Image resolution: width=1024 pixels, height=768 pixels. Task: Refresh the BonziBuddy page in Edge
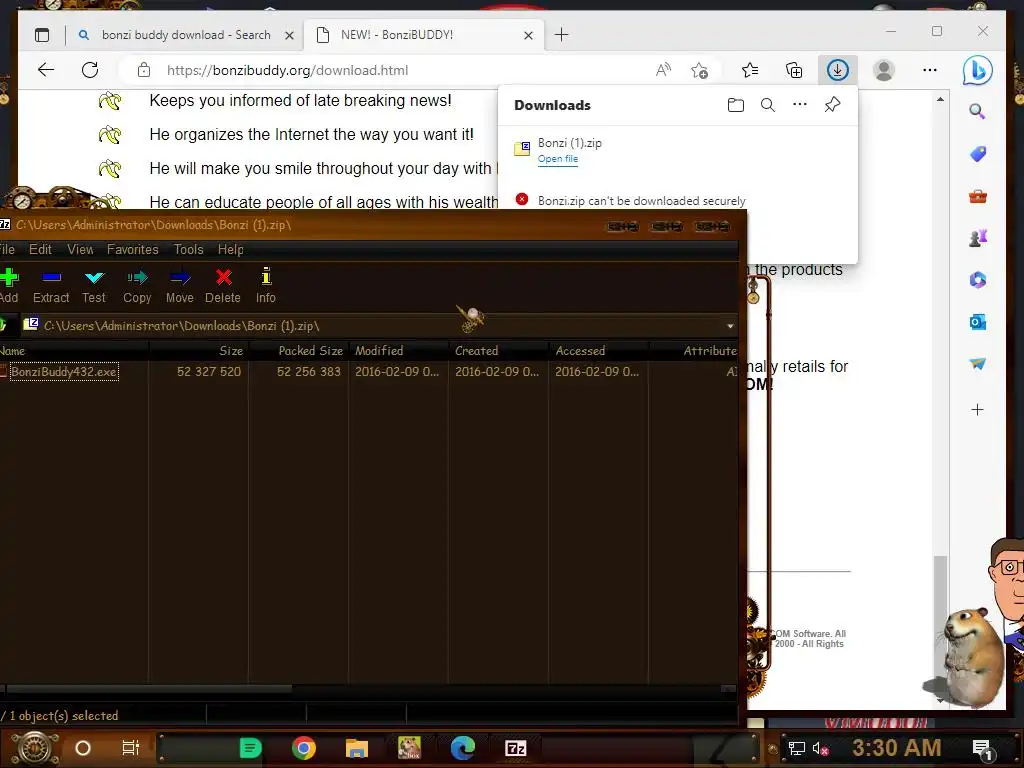point(90,70)
